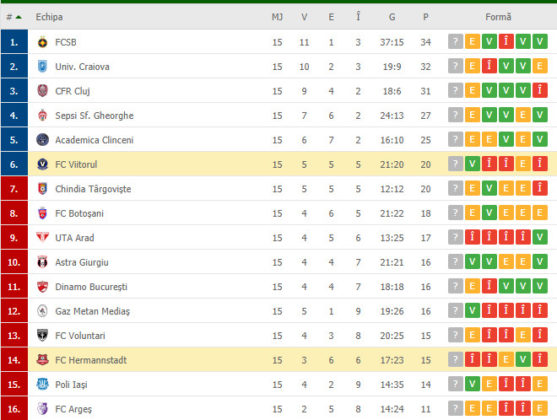Sort standings by P points header

click(x=426, y=17)
